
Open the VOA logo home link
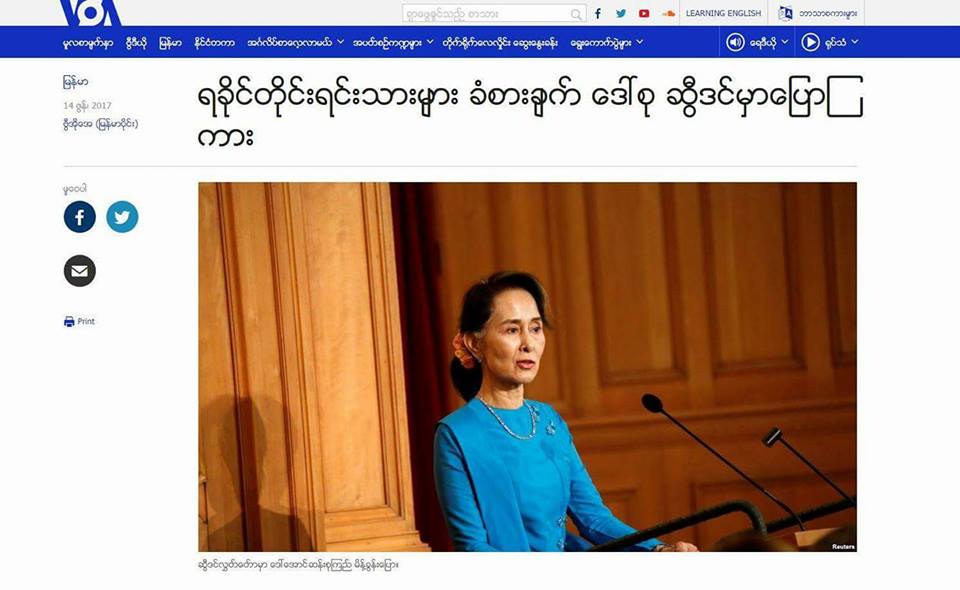point(91,12)
